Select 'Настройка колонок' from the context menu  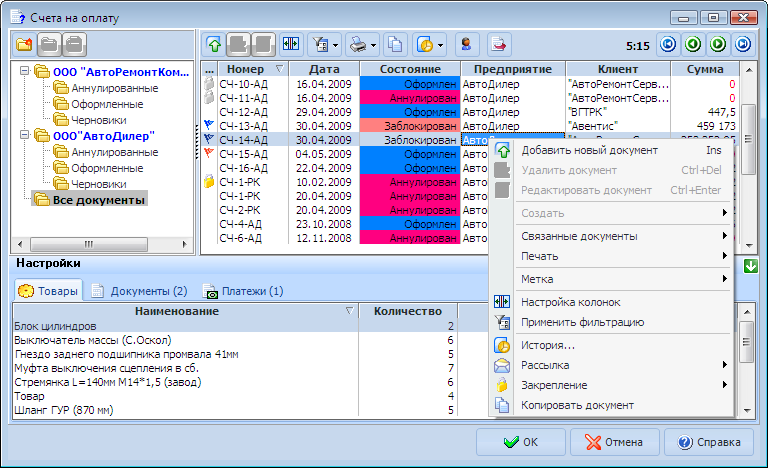coord(570,302)
